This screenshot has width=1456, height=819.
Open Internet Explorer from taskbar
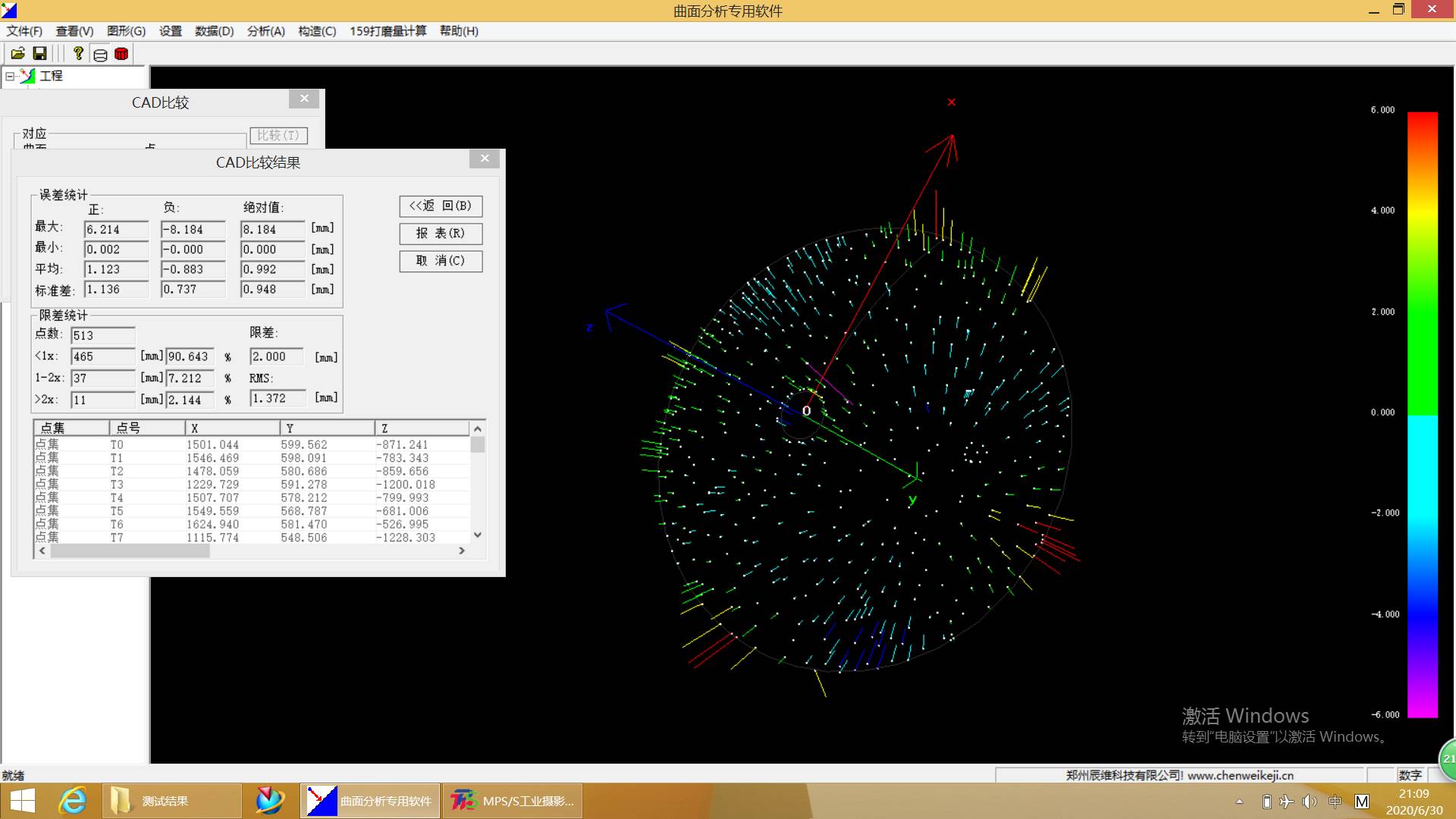[x=73, y=801]
